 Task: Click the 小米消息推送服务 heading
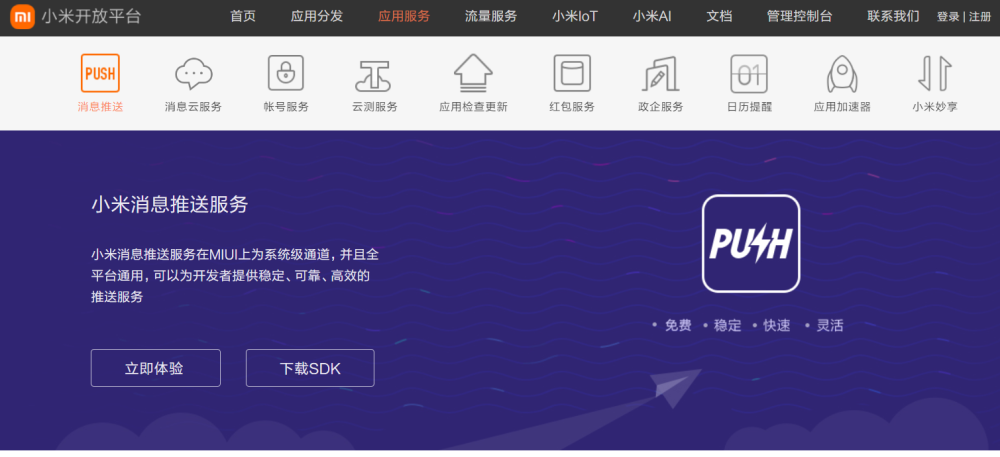coord(169,205)
